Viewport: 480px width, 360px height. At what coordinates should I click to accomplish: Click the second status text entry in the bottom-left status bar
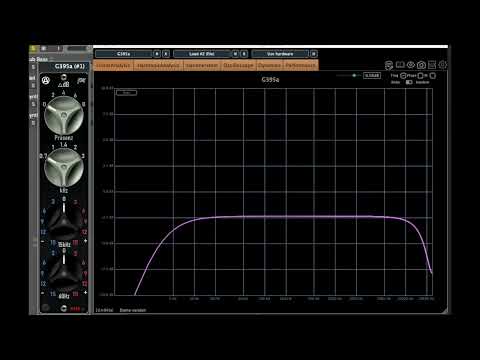(x=133, y=310)
